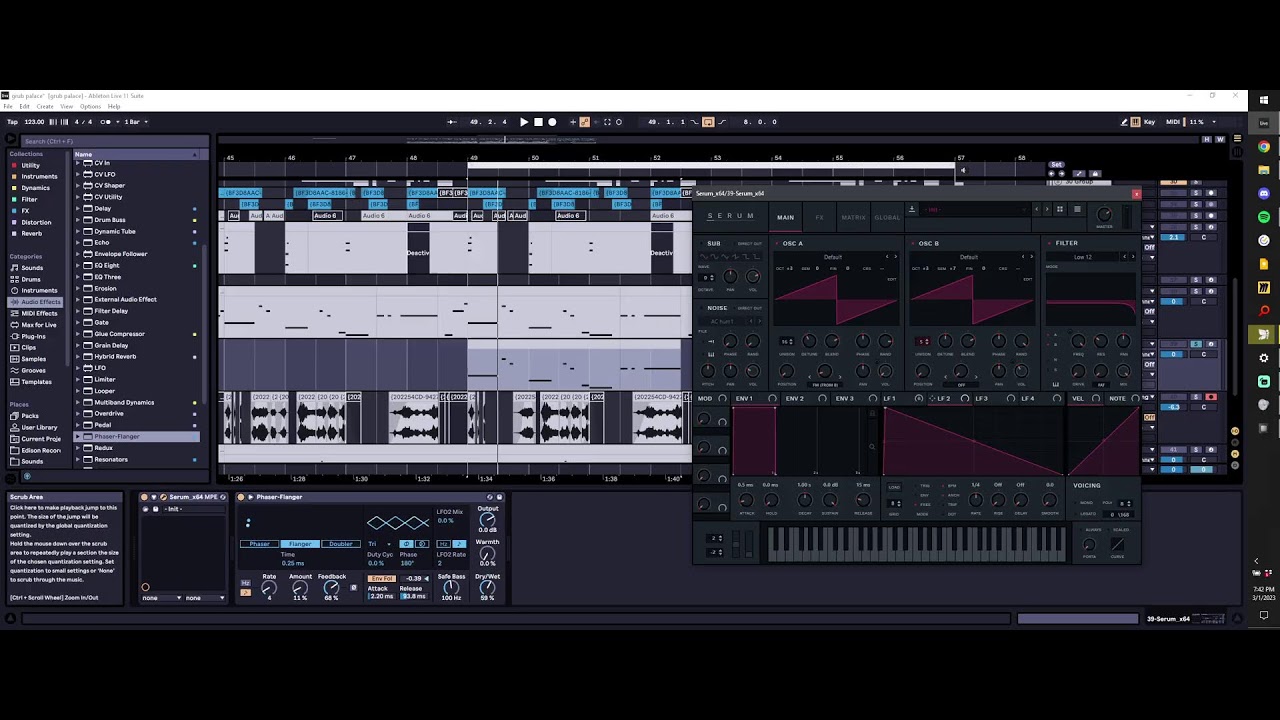
Task: Expand the Drum Buss device folder
Action: point(78,220)
